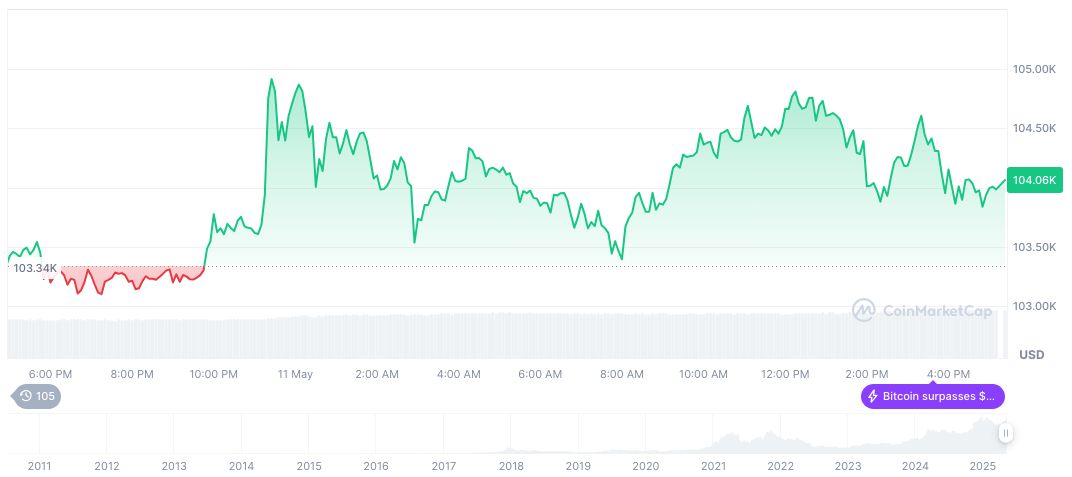1072x477 pixels.
Task: Select 2018 on the overview timeline
Action: click(511, 466)
